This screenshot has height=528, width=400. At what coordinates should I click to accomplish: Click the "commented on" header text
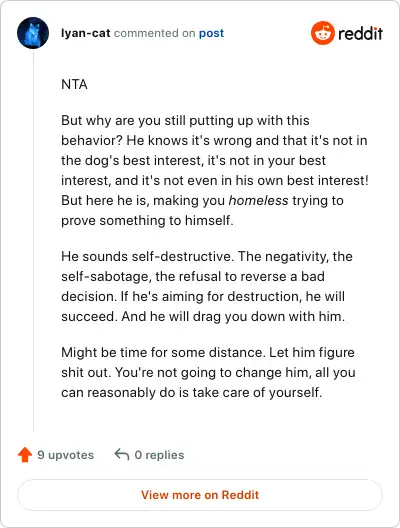(155, 33)
